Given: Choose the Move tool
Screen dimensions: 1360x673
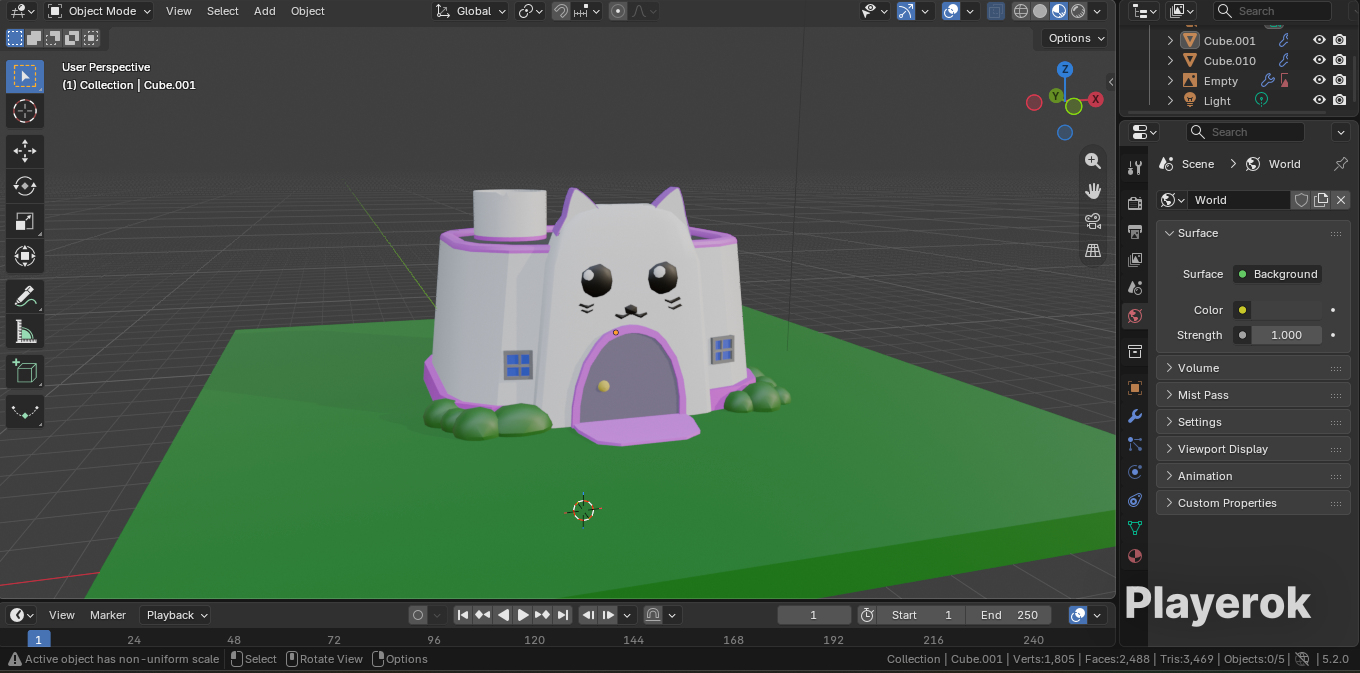Looking at the screenshot, I should point(25,152).
